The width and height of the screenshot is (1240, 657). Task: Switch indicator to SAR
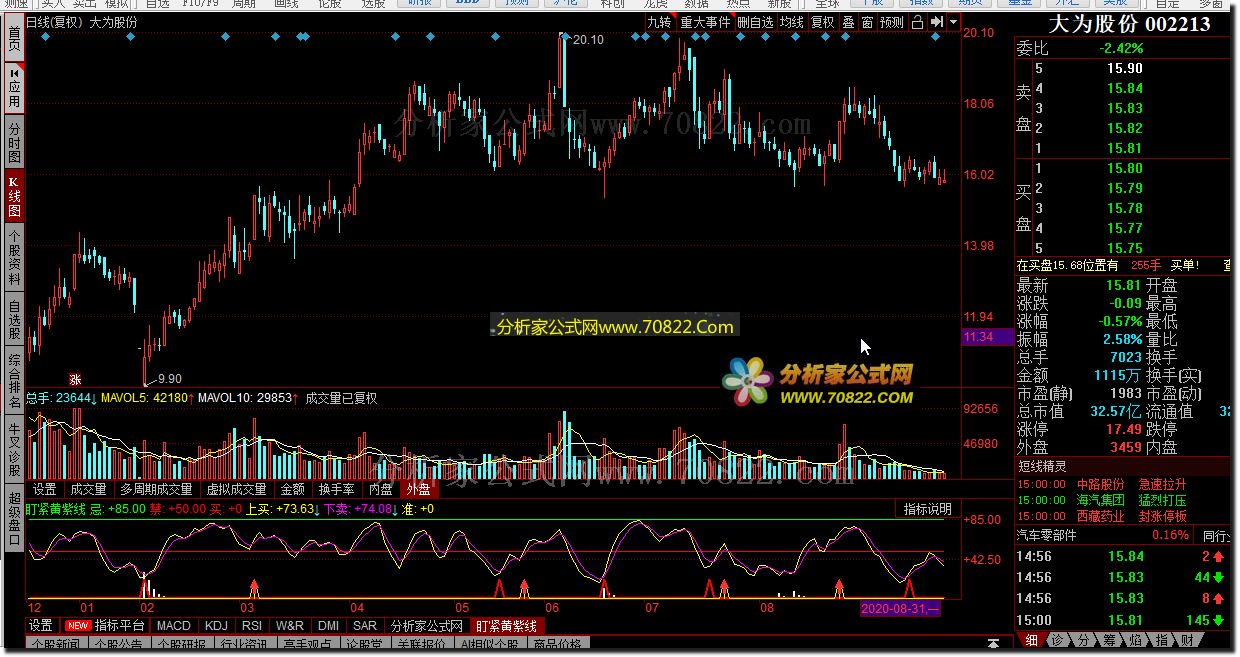365,626
